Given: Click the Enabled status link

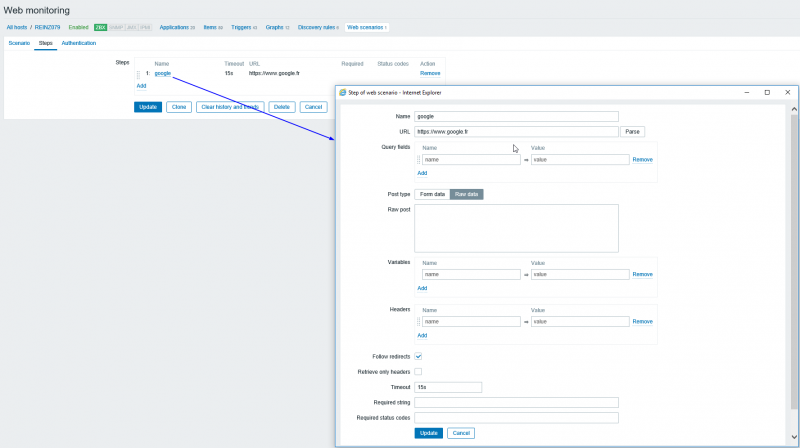Looking at the screenshot, I should (x=78, y=28).
